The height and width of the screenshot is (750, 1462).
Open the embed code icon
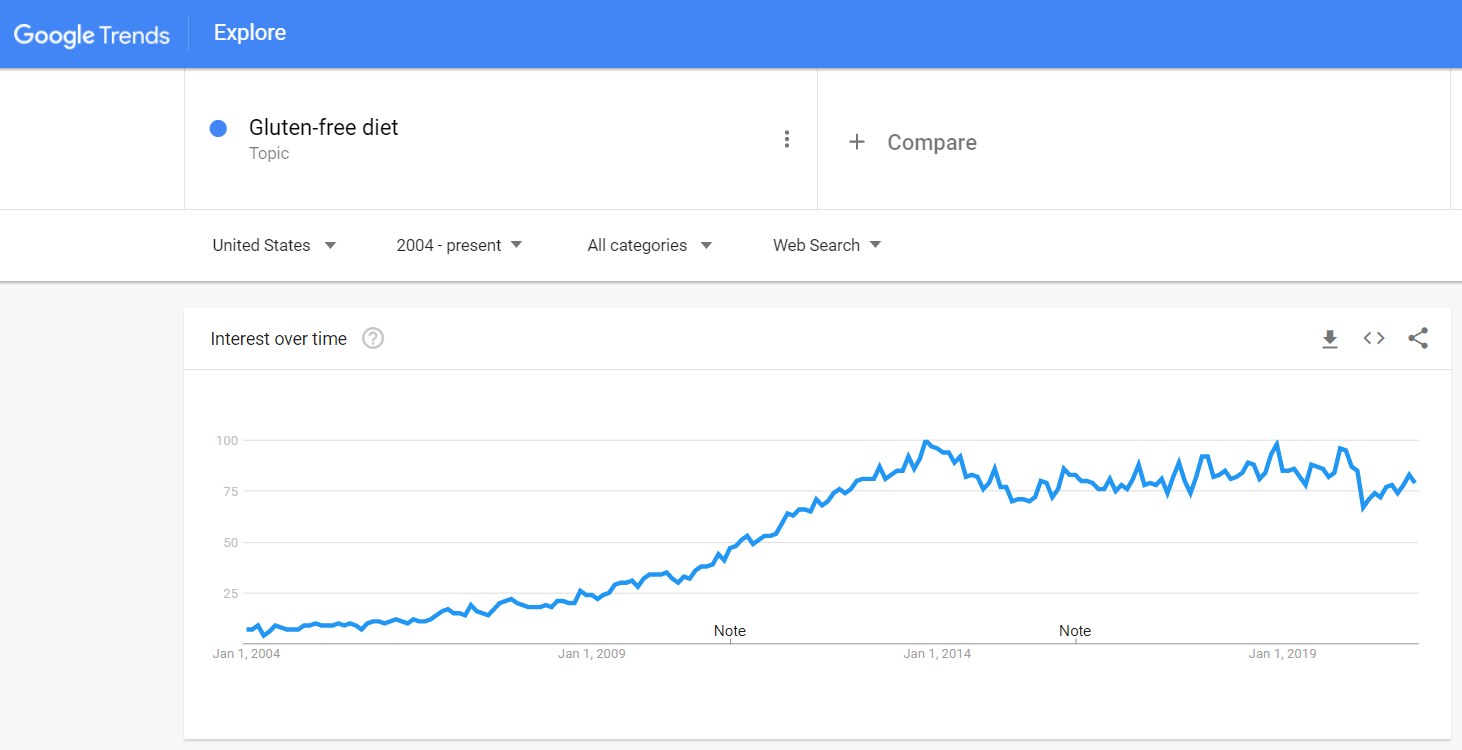(x=1374, y=339)
